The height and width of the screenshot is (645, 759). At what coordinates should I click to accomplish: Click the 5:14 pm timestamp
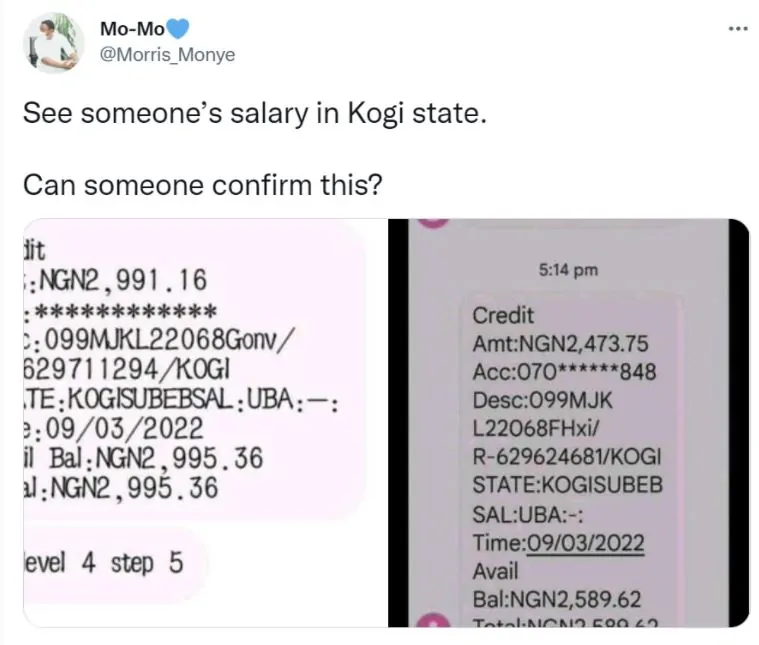pos(567,268)
